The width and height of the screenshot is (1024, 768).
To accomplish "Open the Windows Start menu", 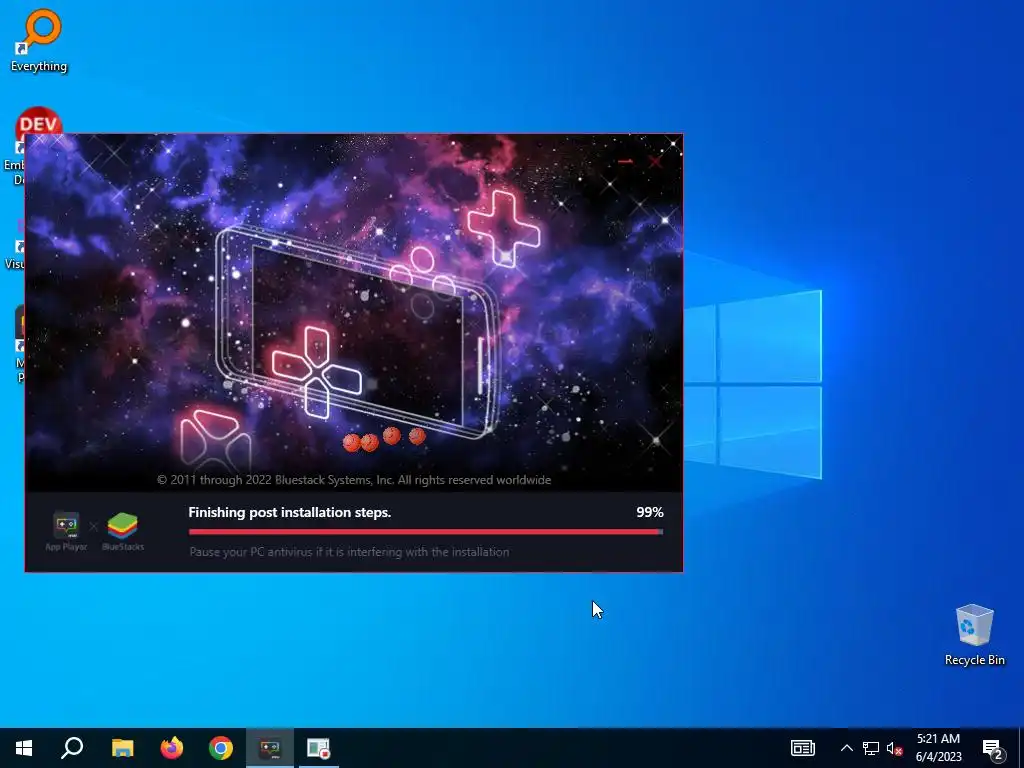I will (x=24, y=748).
